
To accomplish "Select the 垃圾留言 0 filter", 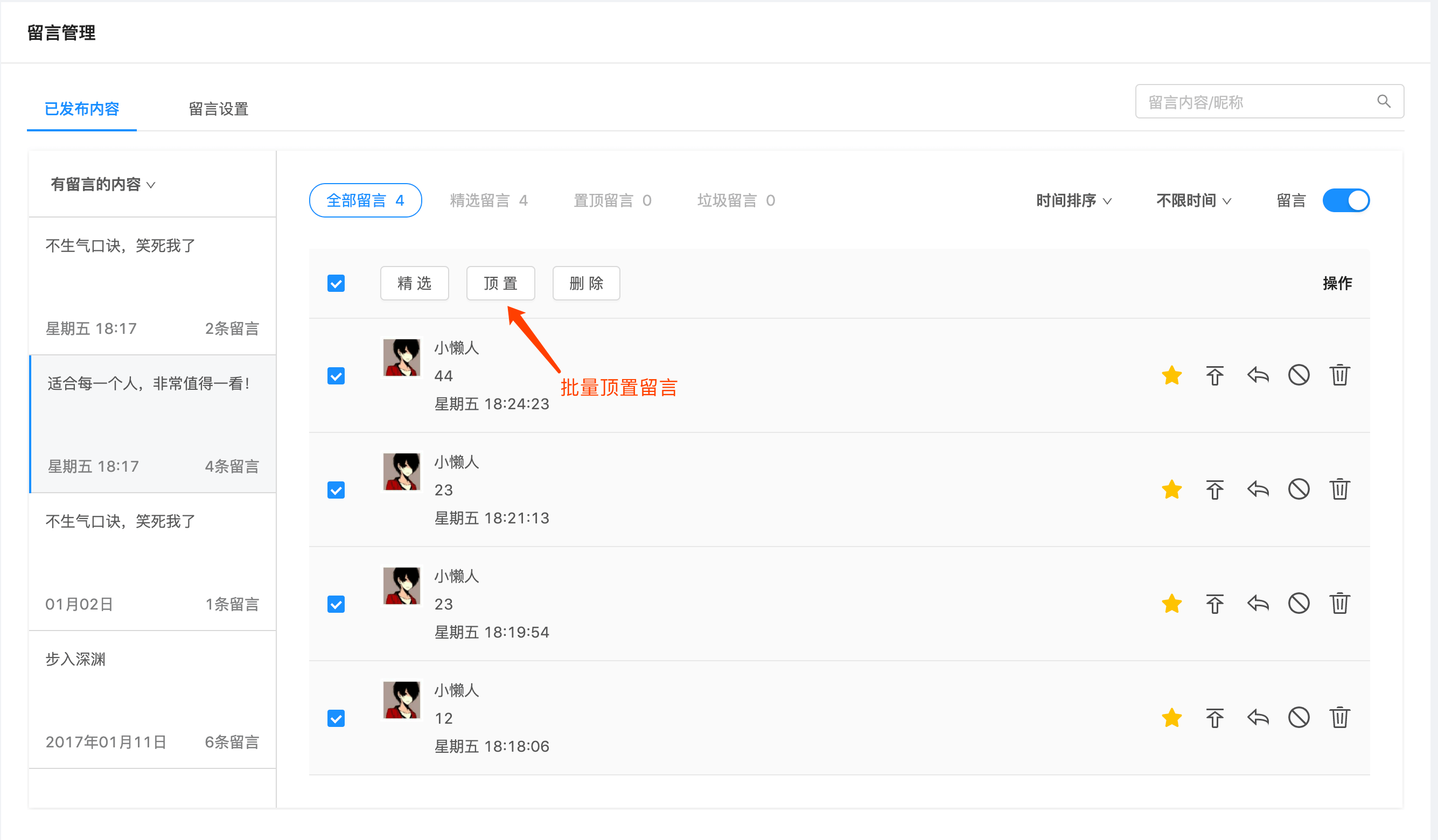I will (736, 200).
